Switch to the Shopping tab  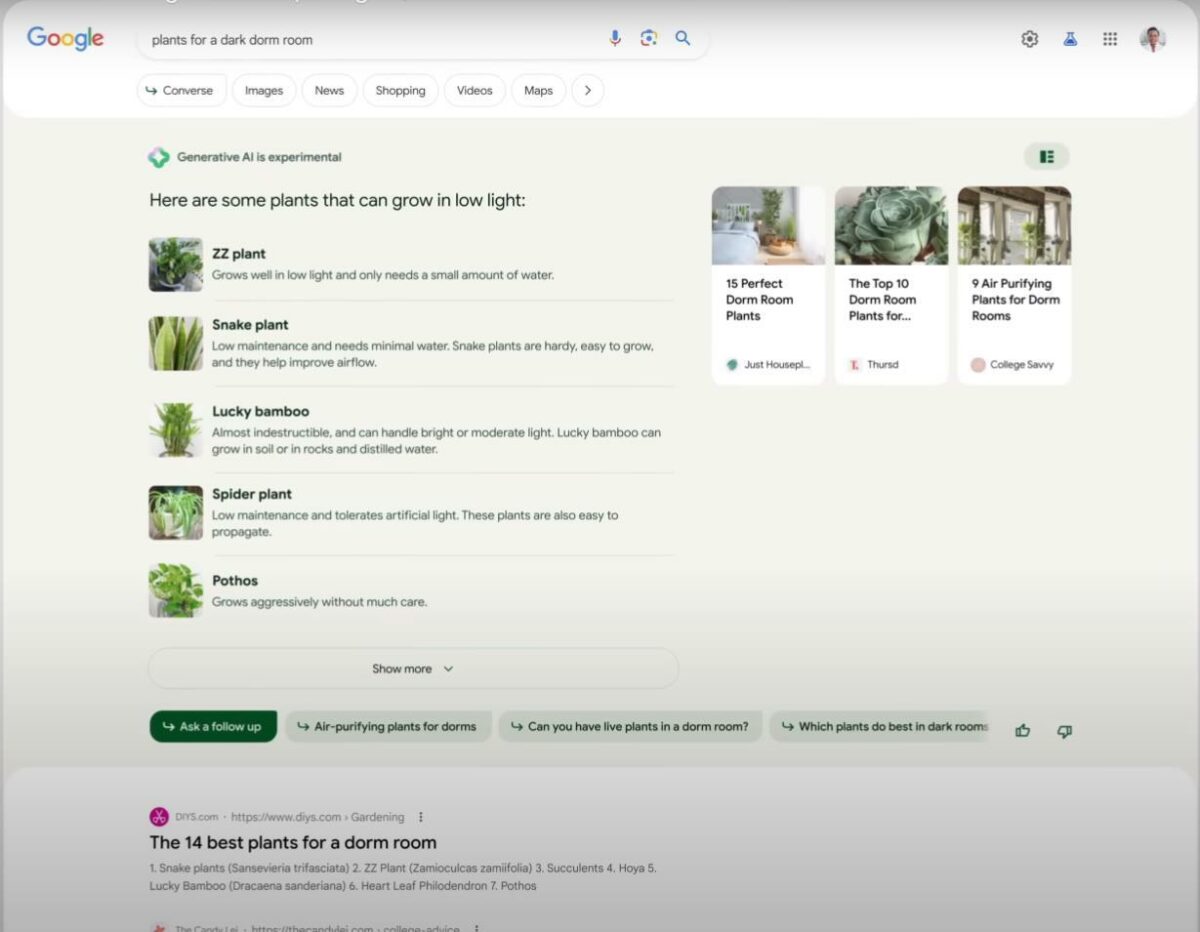400,91
